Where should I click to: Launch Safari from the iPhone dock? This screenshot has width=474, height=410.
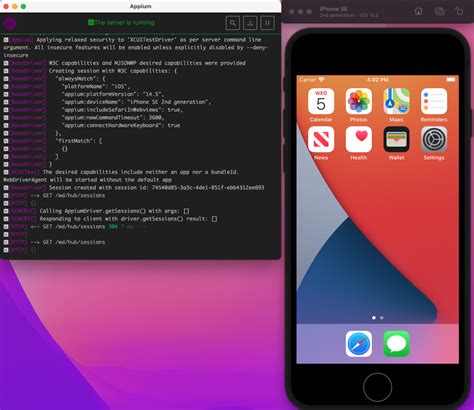coord(359,344)
